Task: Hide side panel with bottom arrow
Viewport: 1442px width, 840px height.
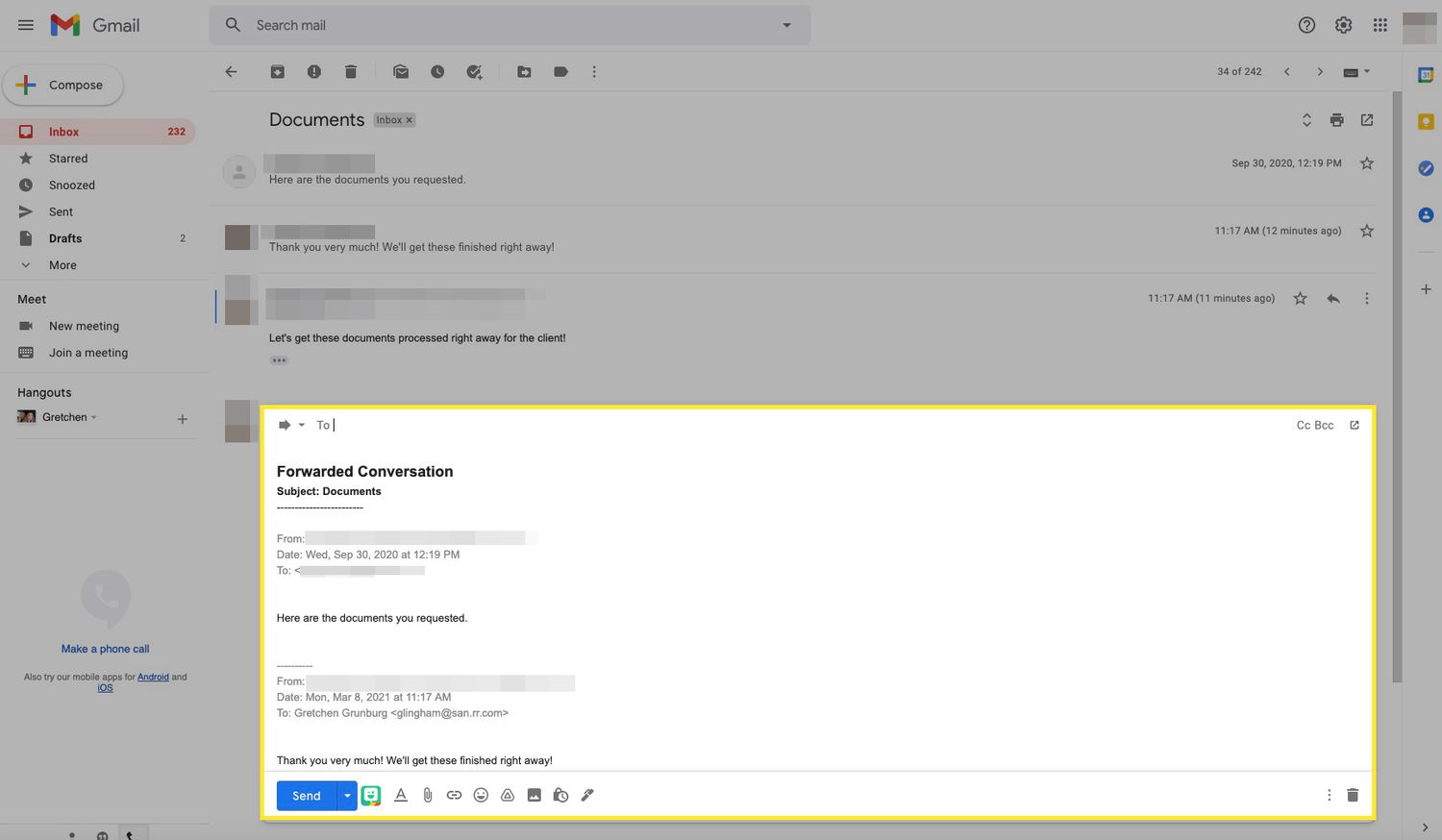Action: 1425,827
